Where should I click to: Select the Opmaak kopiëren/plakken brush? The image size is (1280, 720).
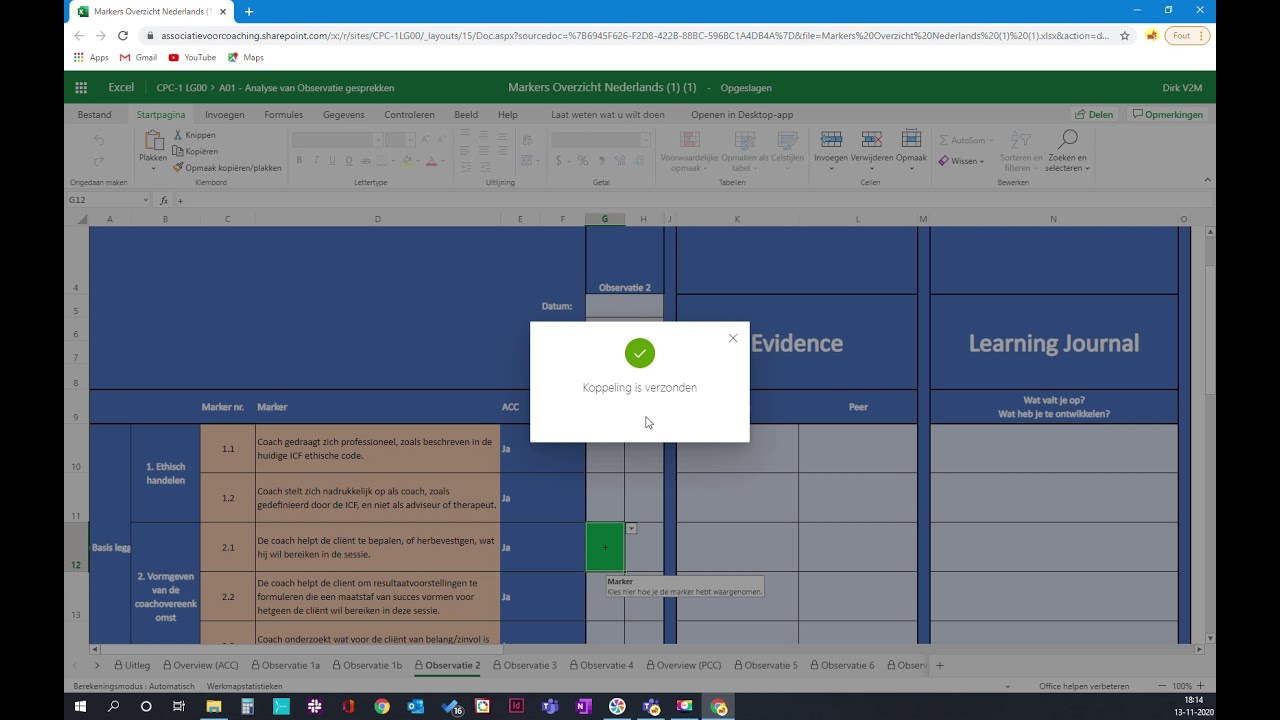click(x=178, y=168)
